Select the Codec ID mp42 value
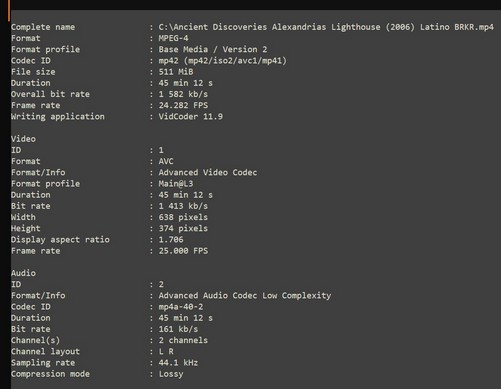This screenshot has width=501, height=389. click(x=222, y=61)
